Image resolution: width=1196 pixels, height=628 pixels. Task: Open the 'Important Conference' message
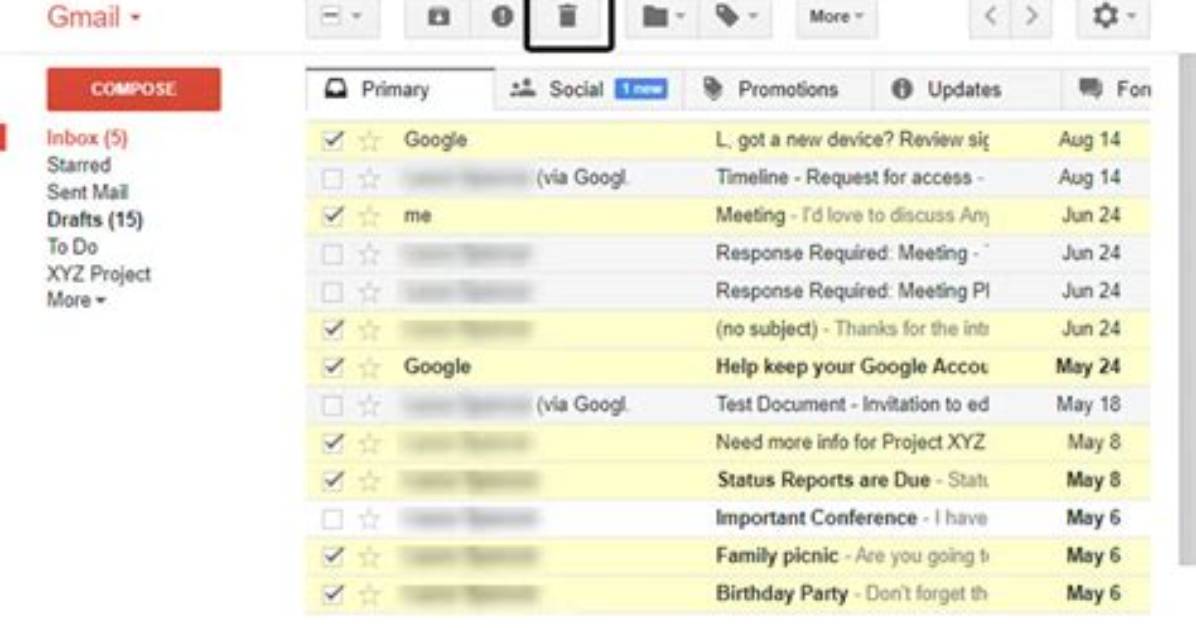click(728, 519)
